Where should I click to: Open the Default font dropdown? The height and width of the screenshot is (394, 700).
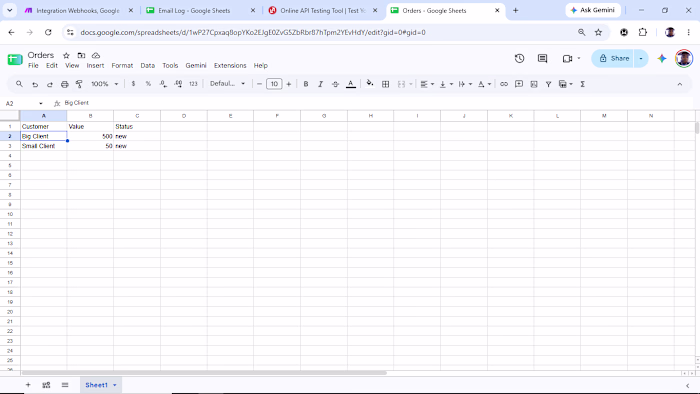pos(227,83)
